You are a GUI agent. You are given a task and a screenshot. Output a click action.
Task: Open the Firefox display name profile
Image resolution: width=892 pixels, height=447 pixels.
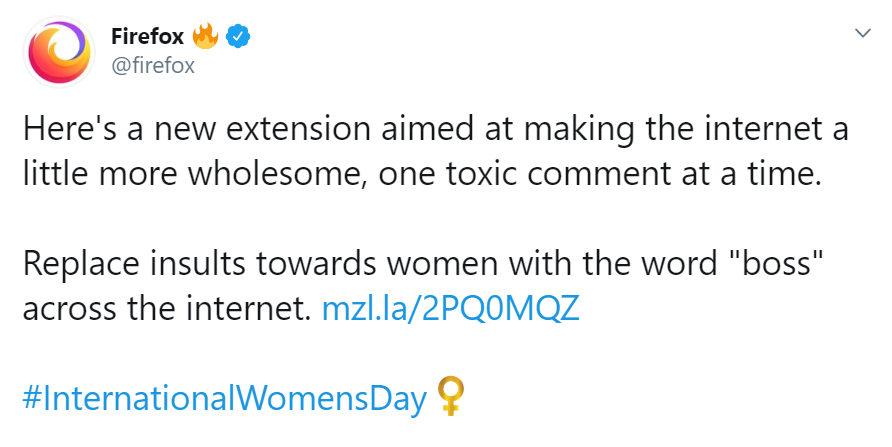point(147,36)
